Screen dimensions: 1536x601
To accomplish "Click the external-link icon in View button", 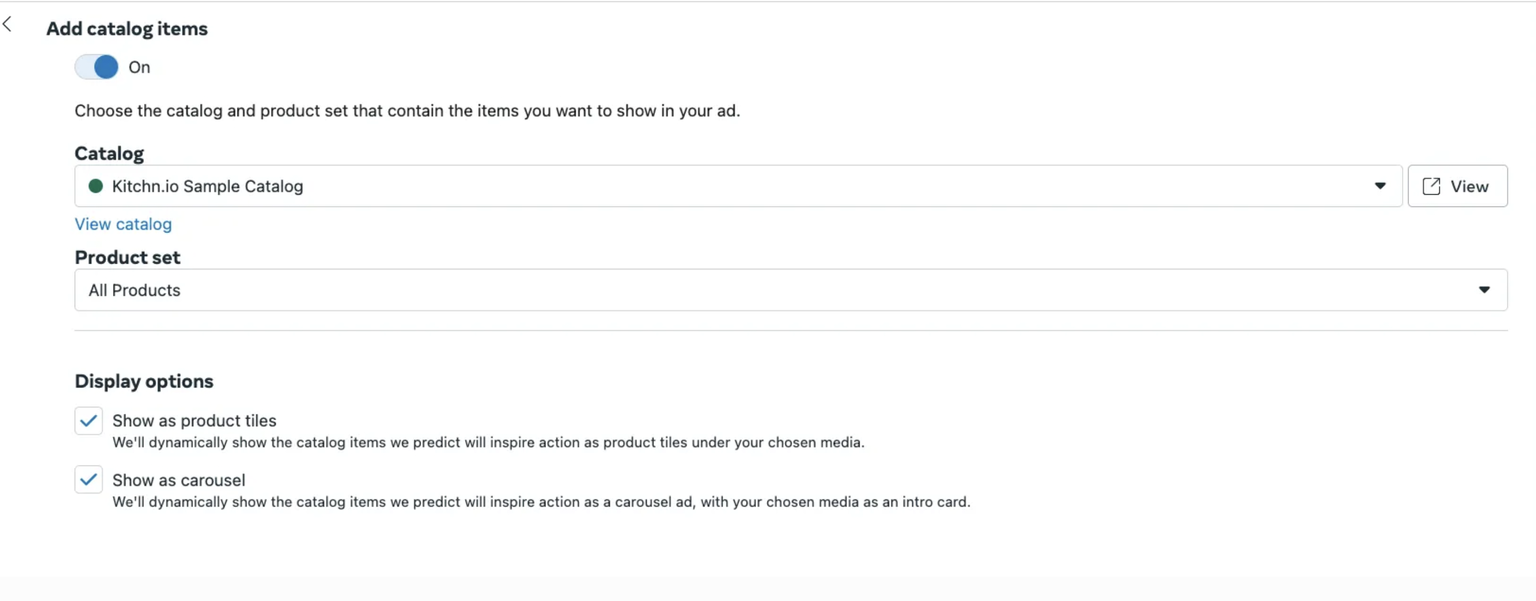I will pyautogui.click(x=1431, y=187).
